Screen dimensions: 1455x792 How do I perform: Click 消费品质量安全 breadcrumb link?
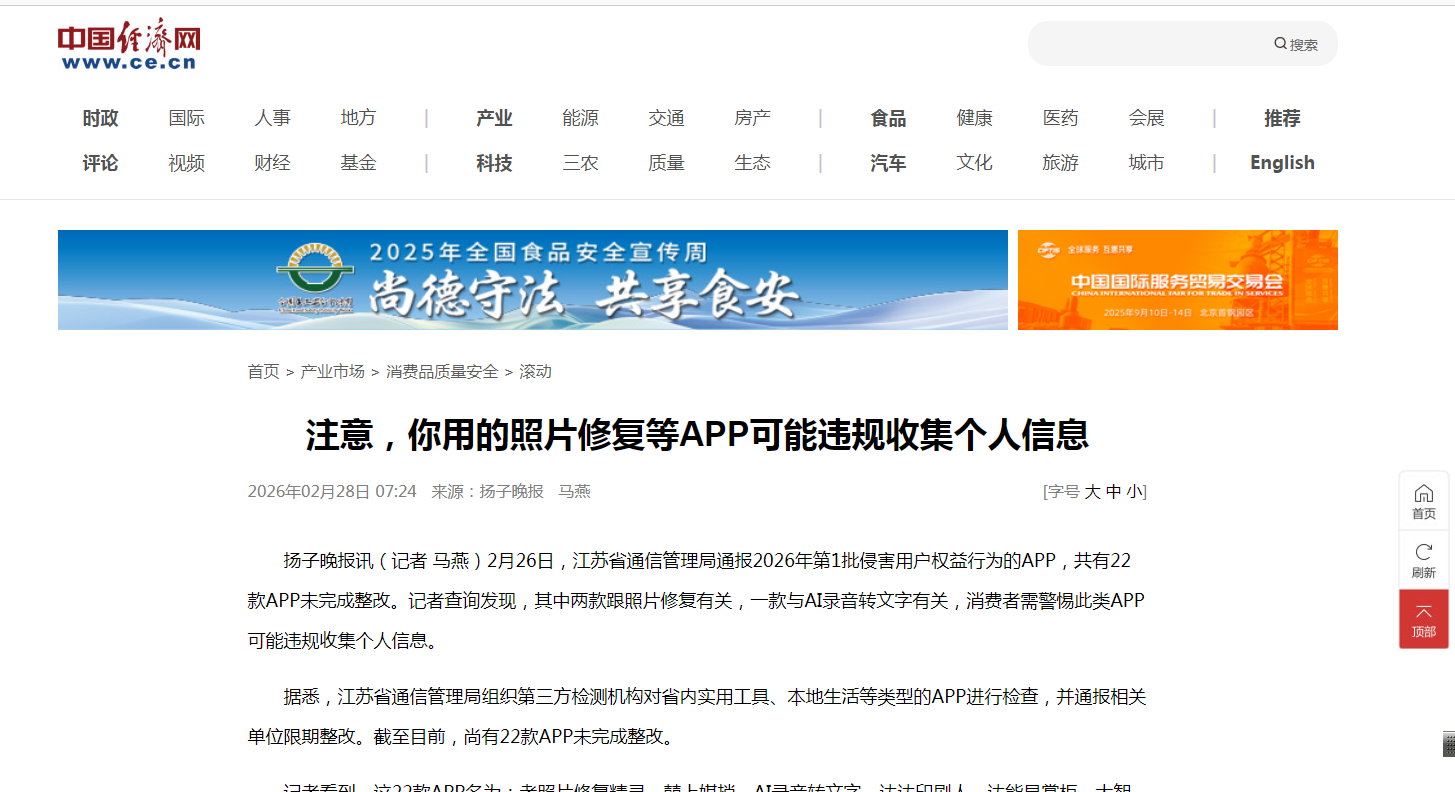pos(442,372)
